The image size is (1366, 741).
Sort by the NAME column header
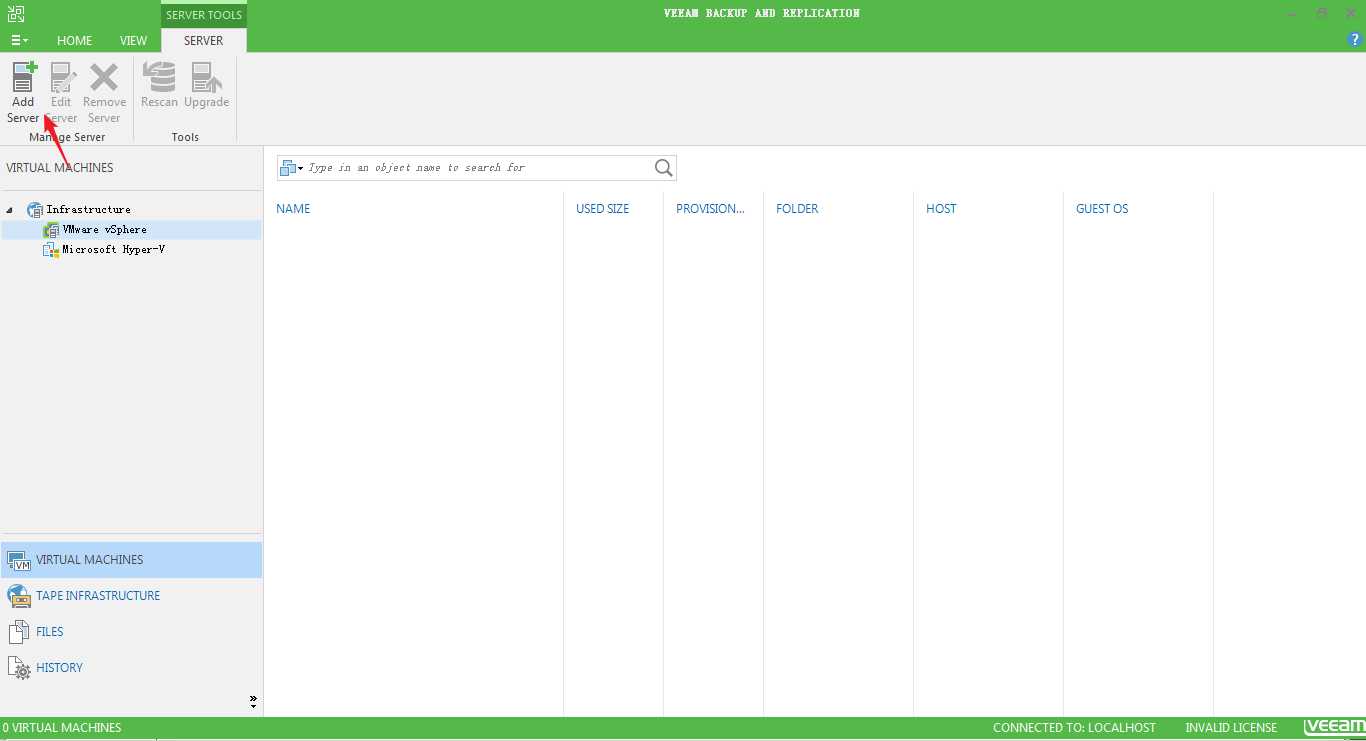coord(293,209)
